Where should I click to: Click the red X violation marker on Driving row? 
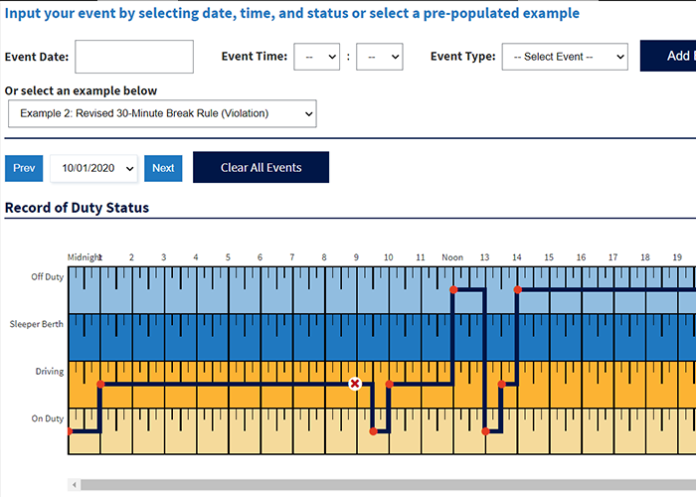coord(354,384)
